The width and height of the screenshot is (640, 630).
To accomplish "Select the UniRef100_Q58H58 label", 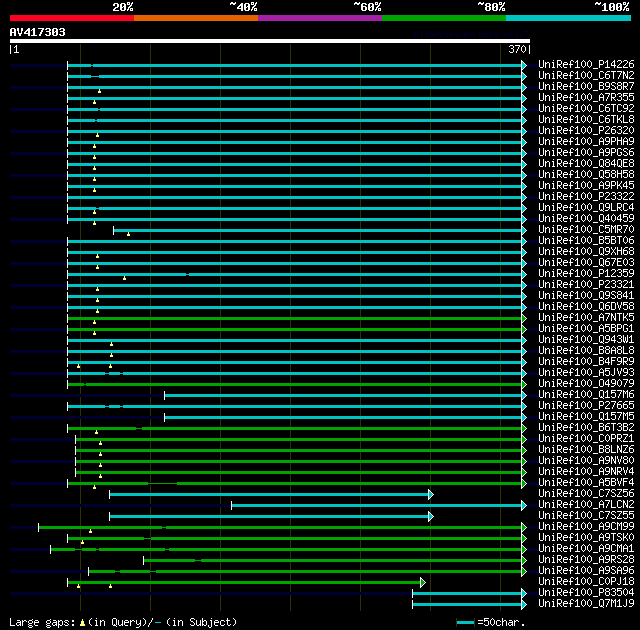I will 586,175.
